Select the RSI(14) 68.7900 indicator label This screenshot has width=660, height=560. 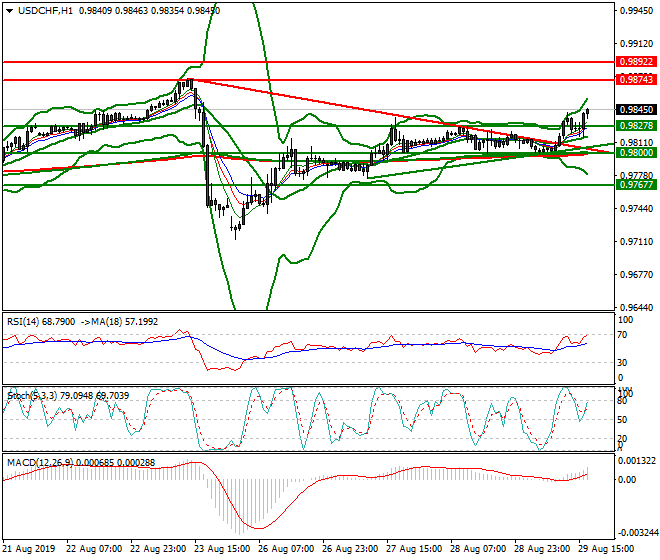click(x=41, y=322)
